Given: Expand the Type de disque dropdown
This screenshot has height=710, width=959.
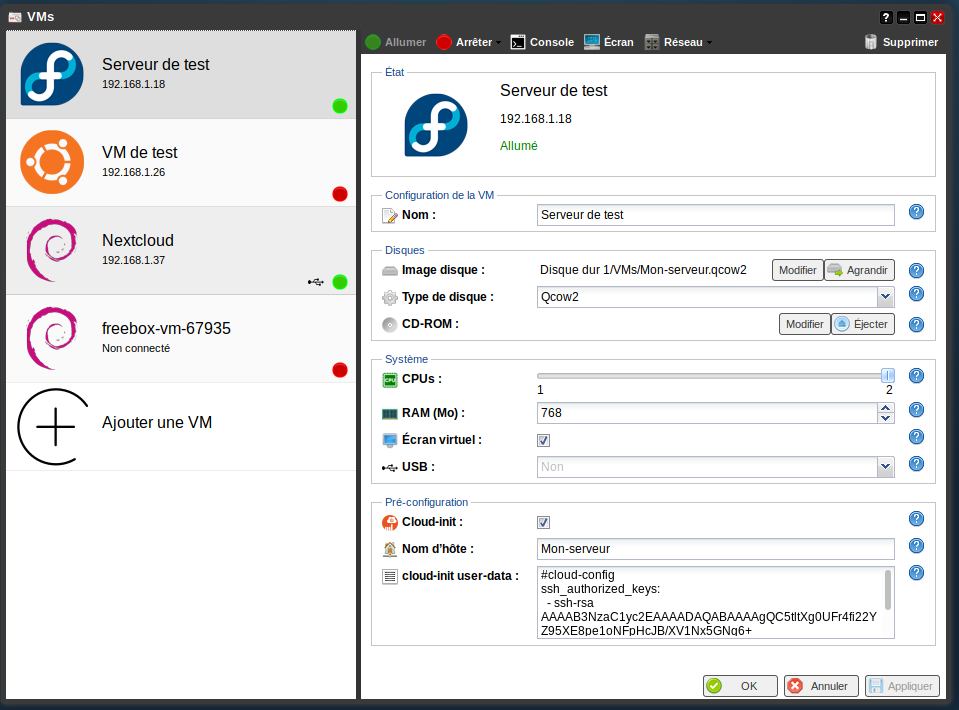Looking at the screenshot, I should point(884,297).
